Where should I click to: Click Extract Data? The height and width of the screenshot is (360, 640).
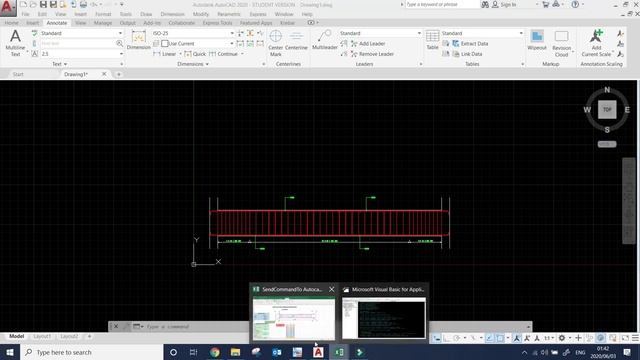[470, 44]
